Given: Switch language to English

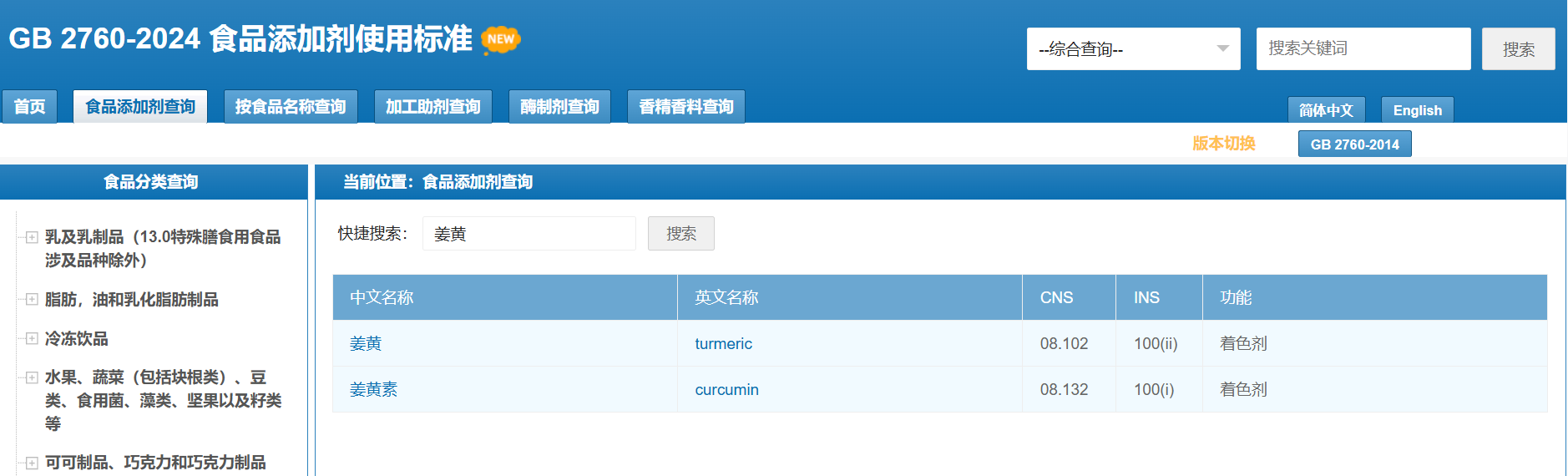Looking at the screenshot, I should coord(1416,110).
